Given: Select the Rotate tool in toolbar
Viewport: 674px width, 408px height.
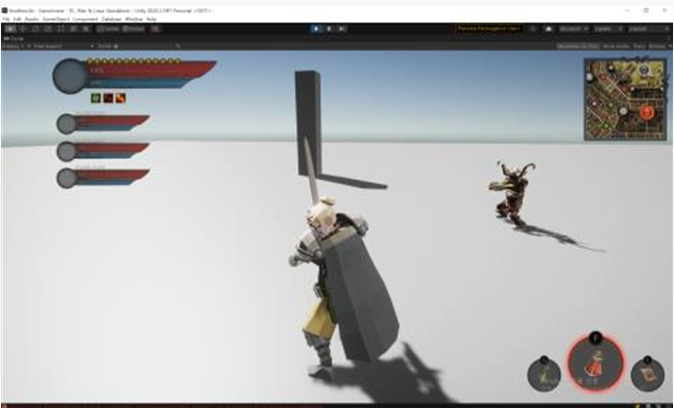Looking at the screenshot, I should [x=35, y=30].
